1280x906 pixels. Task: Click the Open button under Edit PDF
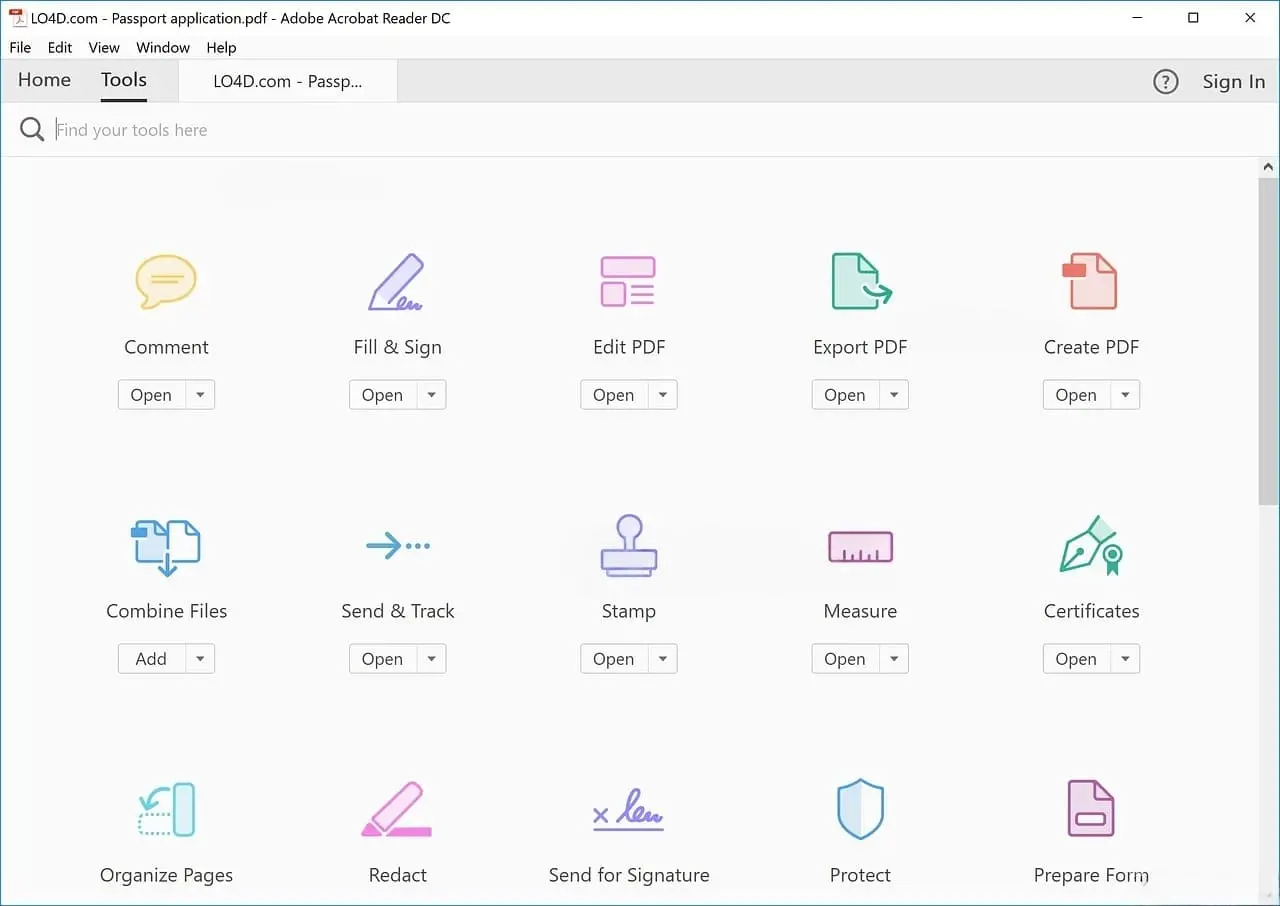click(x=614, y=395)
